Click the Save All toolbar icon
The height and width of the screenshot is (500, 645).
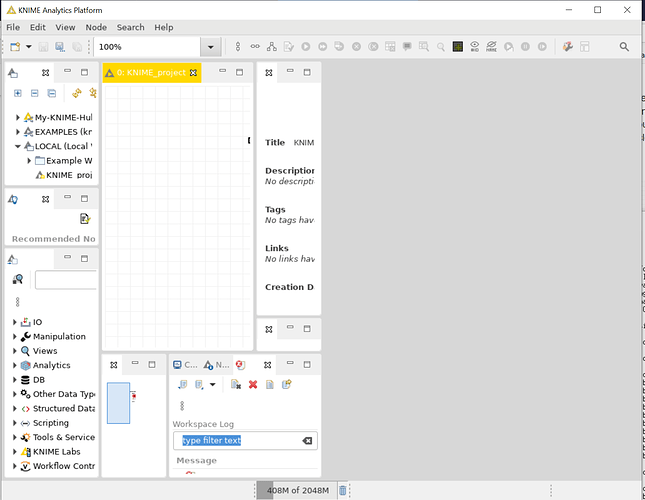(x=77, y=47)
